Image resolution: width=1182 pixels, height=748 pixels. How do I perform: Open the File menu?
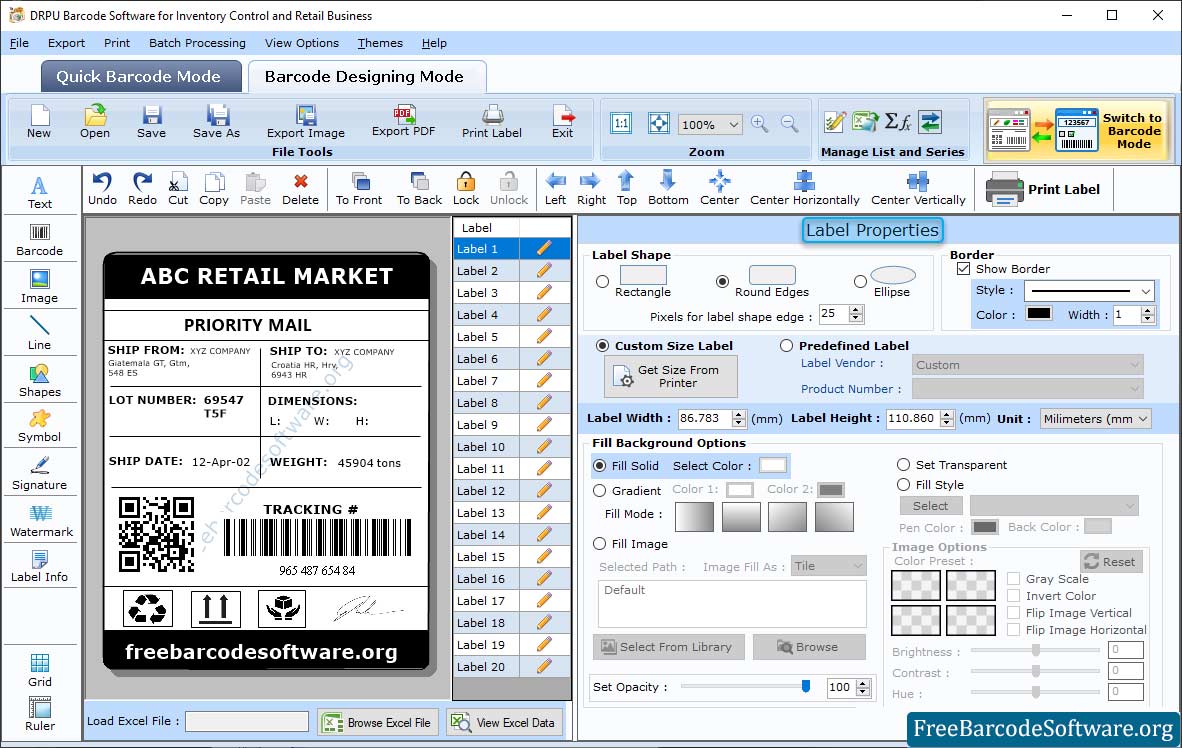point(19,43)
